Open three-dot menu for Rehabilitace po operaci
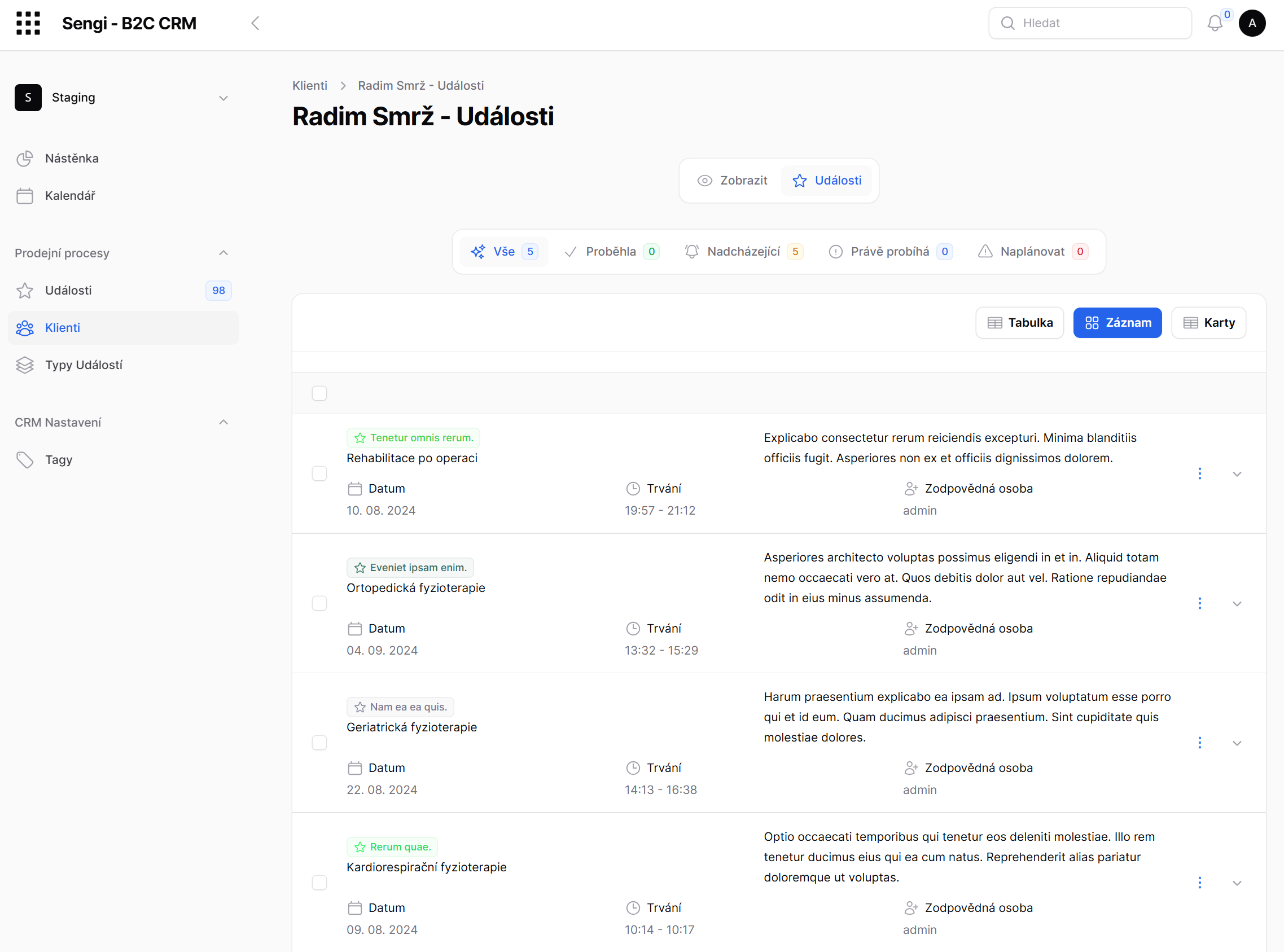Image resolution: width=1284 pixels, height=952 pixels. point(1200,473)
